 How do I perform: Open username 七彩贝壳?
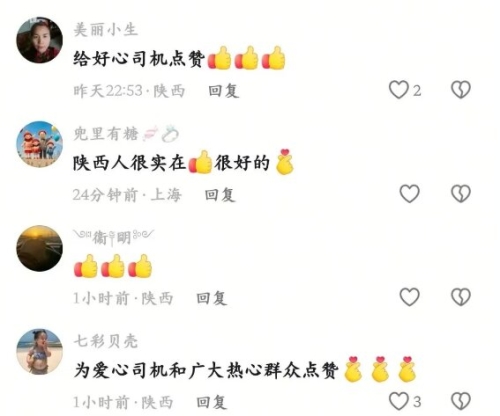tap(105, 341)
